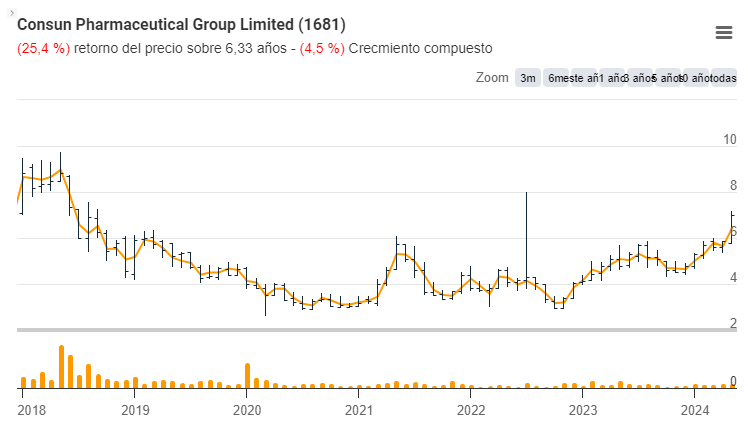Click the 2023 x-axis label
The width and height of the screenshot is (748, 424).
(x=583, y=410)
